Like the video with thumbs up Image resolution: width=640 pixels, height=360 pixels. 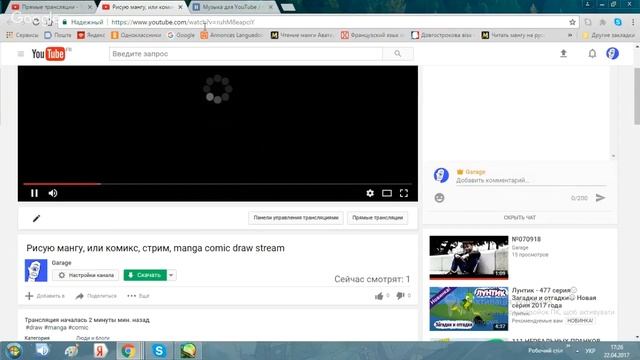point(379,296)
